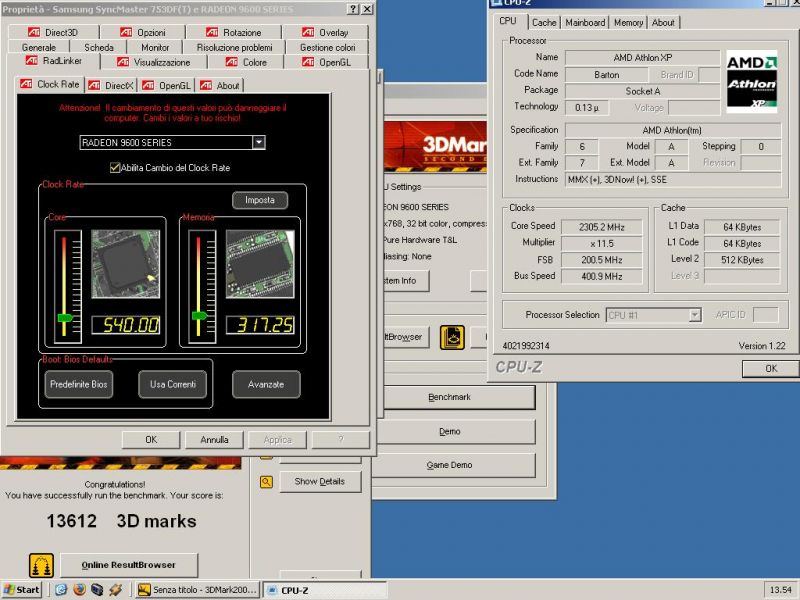The image size is (800, 600).
Task: Launch Internet Explorer from the quick launch bar
Action: pos(61,590)
